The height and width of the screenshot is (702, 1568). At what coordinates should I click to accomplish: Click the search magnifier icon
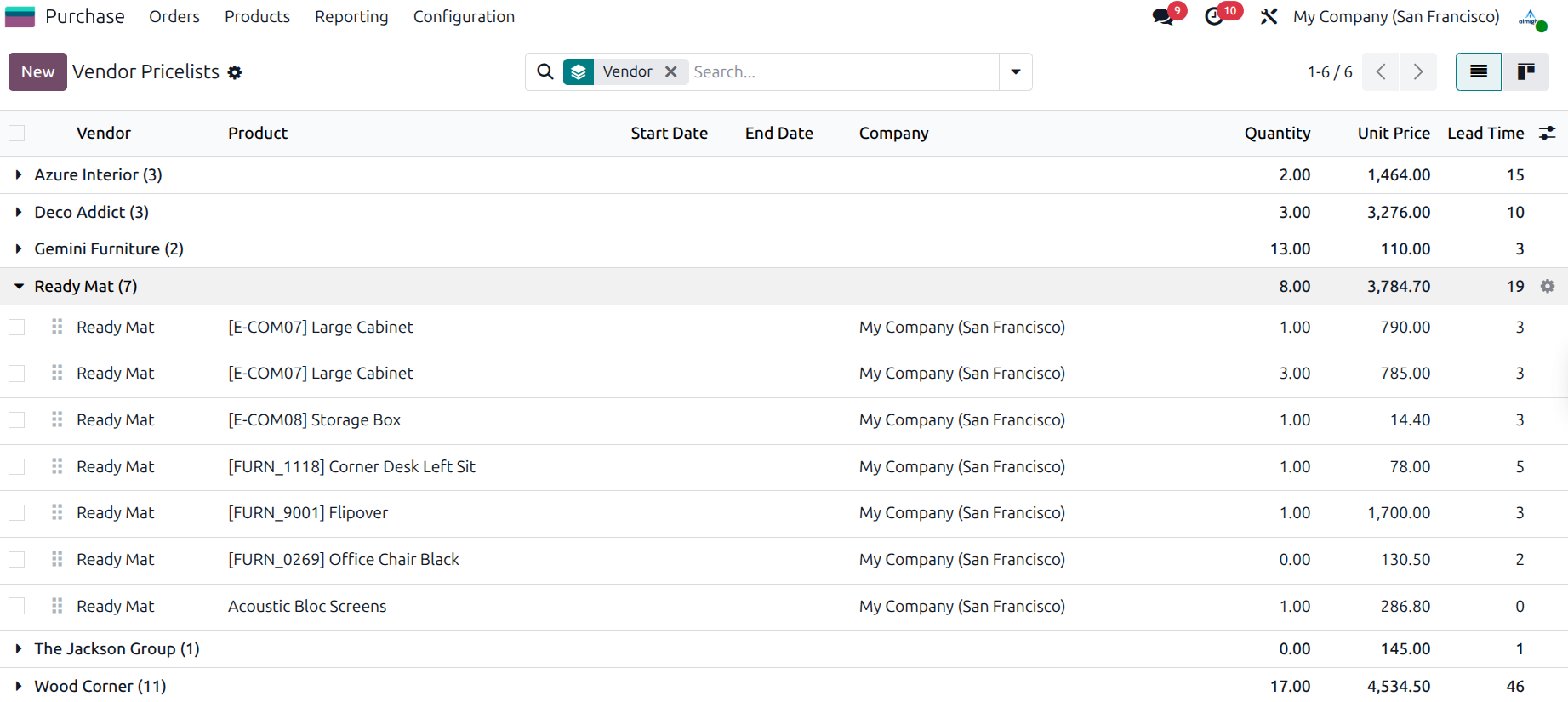(x=545, y=71)
